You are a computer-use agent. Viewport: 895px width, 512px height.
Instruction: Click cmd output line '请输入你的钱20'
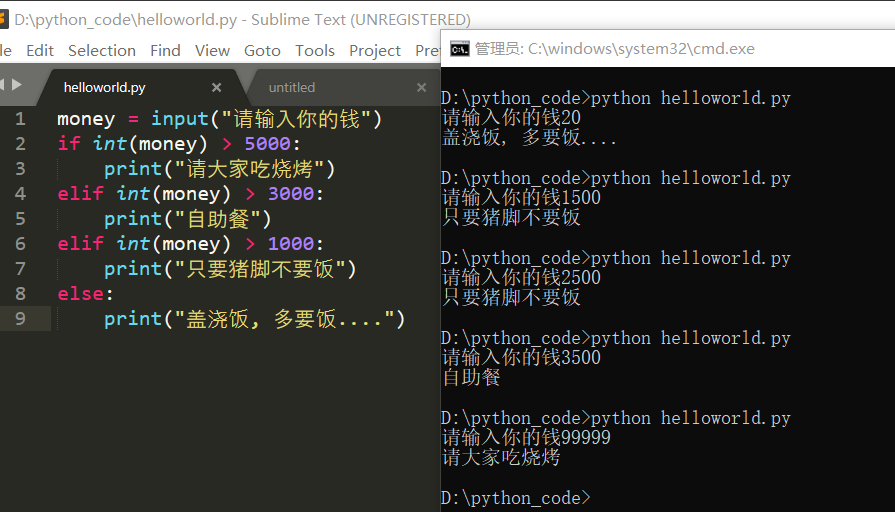coord(511,118)
